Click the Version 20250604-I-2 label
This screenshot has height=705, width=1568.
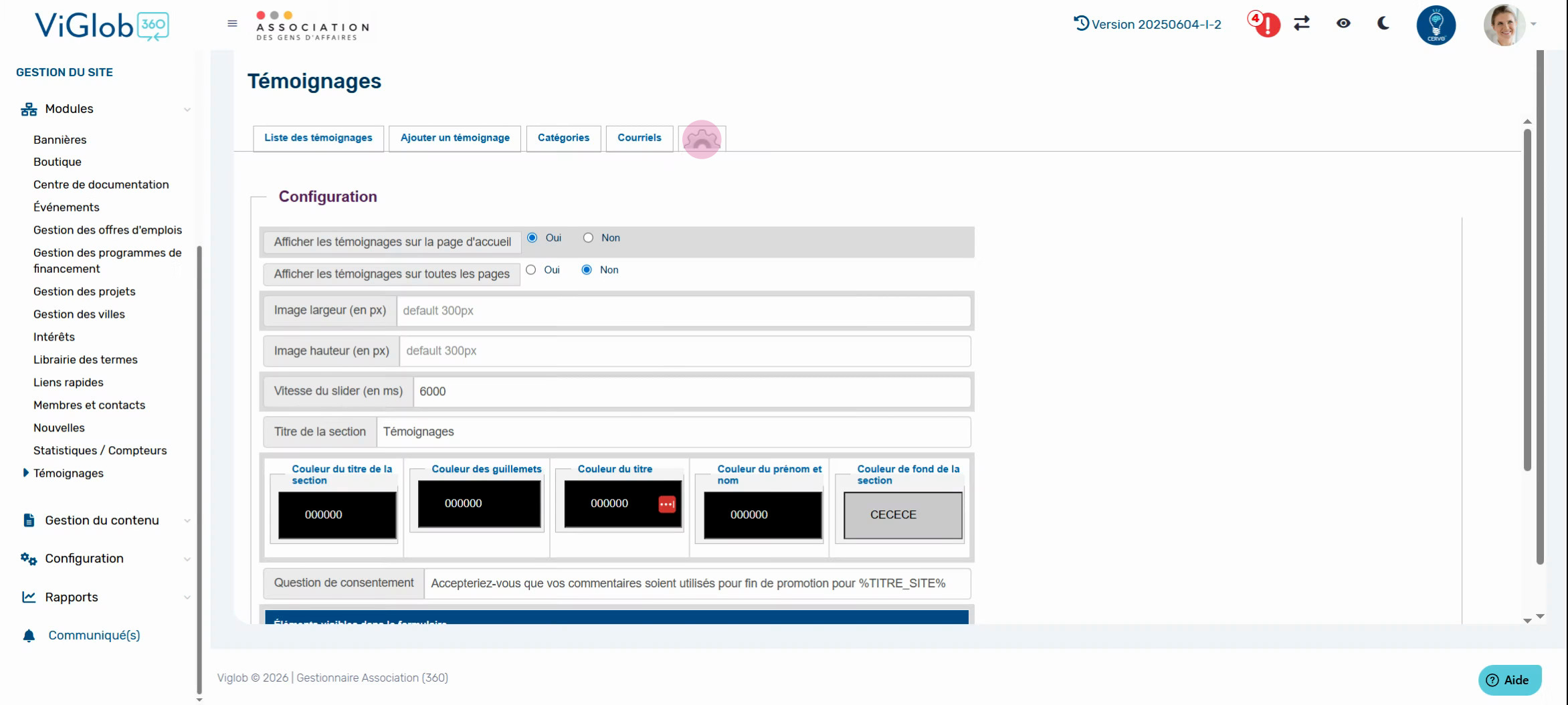1156,24
